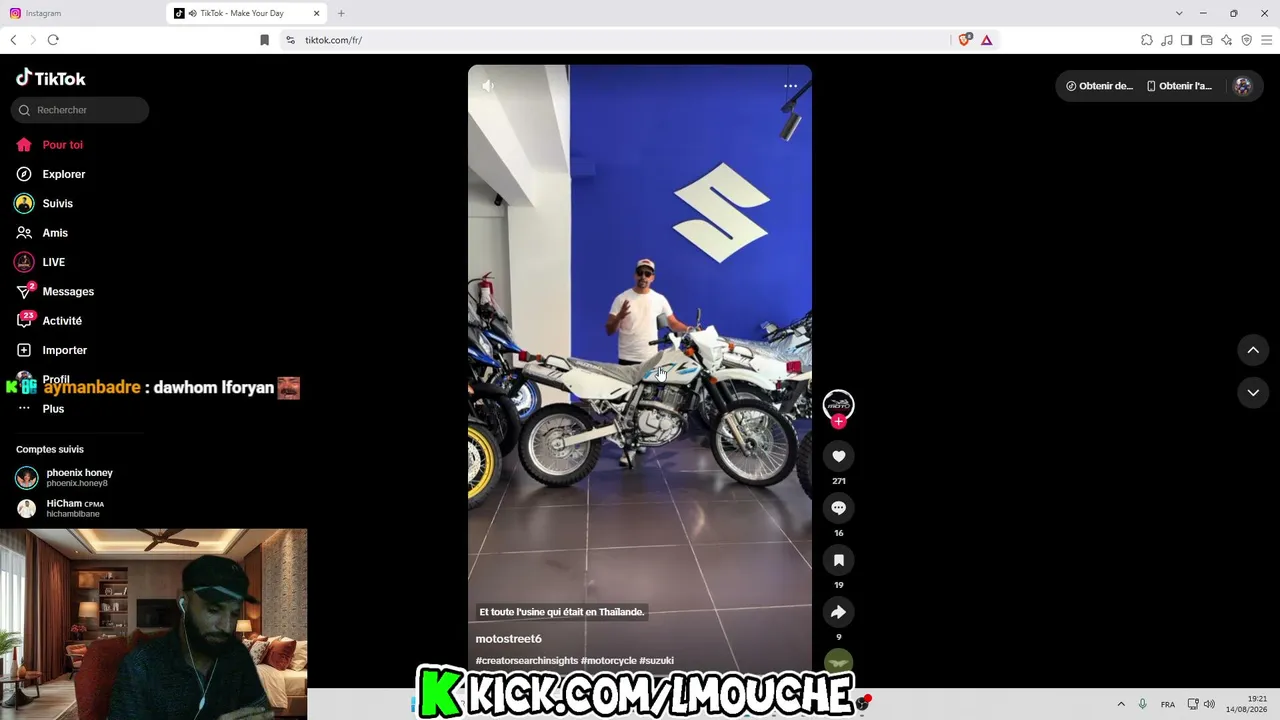The height and width of the screenshot is (720, 1280).
Task: Open the video's three-dot options menu
Action: [790, 86]
